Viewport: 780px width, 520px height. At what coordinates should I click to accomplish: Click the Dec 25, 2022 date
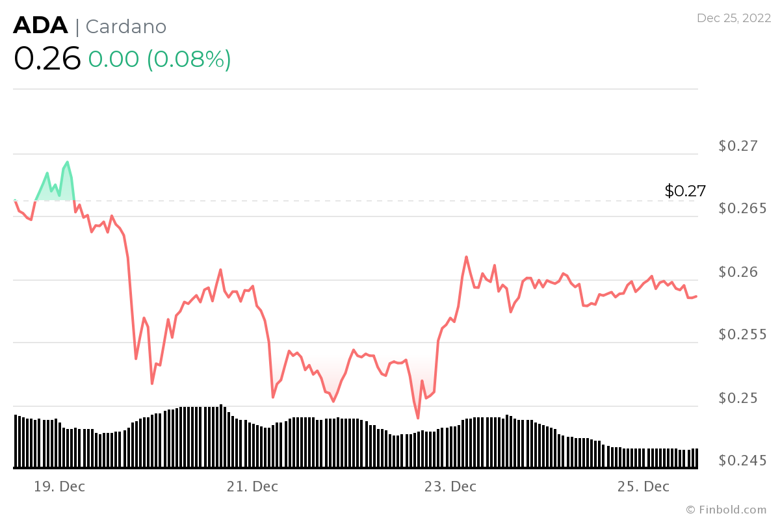(732, 18)
